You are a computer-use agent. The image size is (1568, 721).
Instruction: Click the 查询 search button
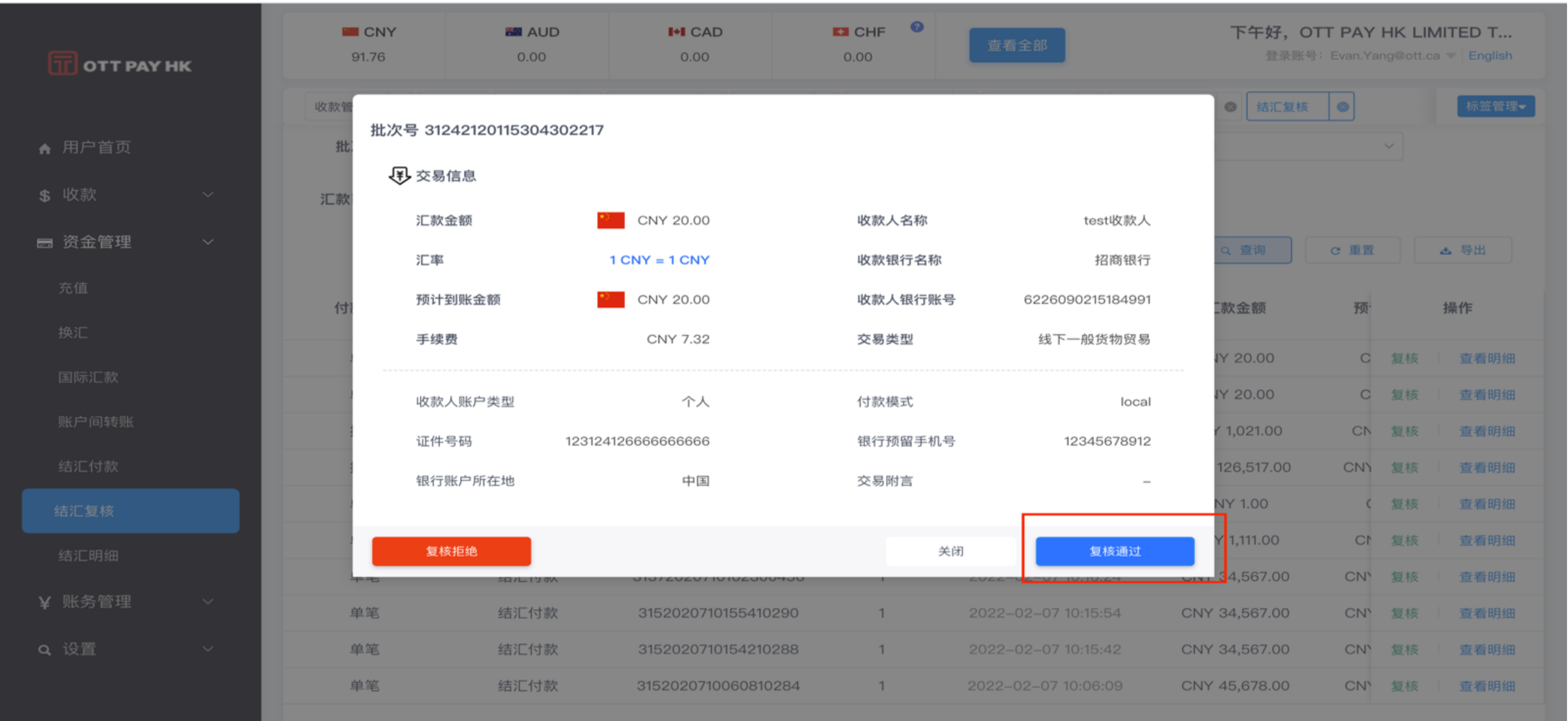(x=1253, y=250)
